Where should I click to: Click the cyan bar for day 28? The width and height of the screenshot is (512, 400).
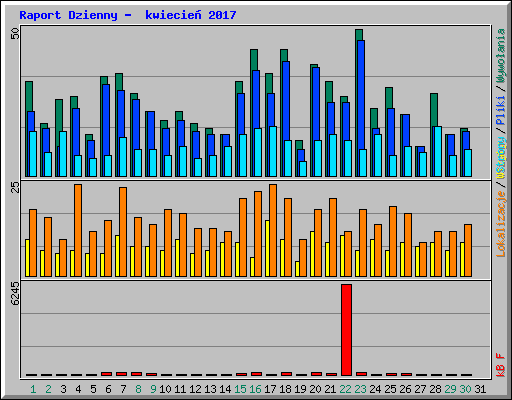pos(438,151)
